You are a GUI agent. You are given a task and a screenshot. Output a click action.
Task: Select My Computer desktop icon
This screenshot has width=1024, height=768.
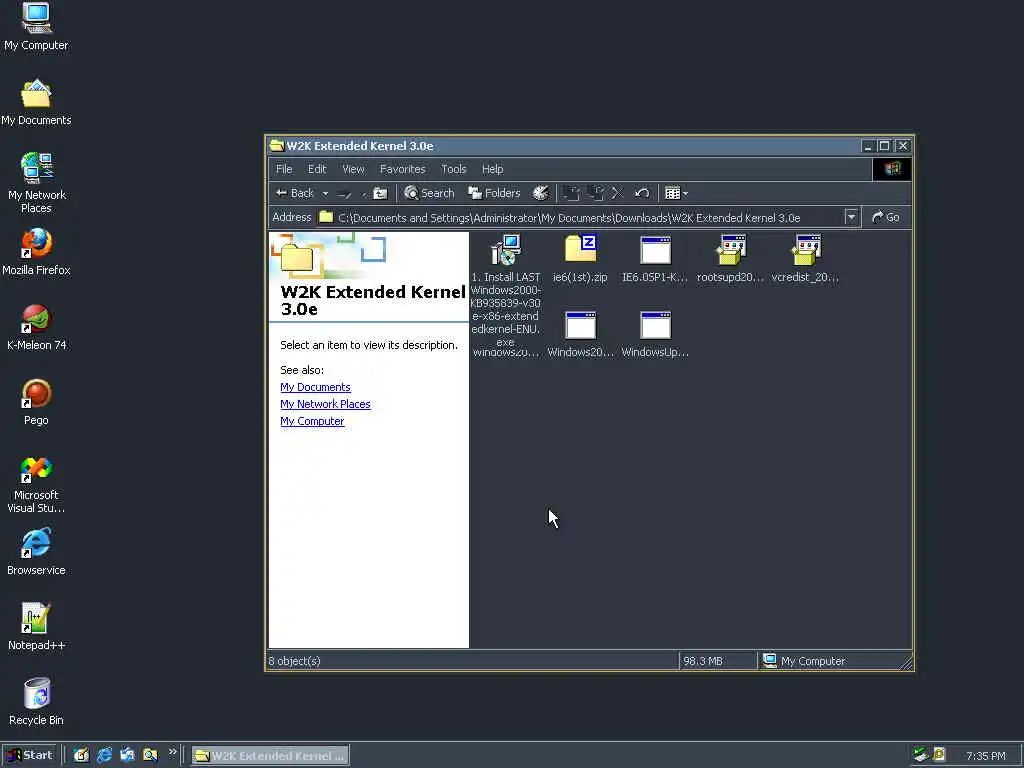point(36,26)
